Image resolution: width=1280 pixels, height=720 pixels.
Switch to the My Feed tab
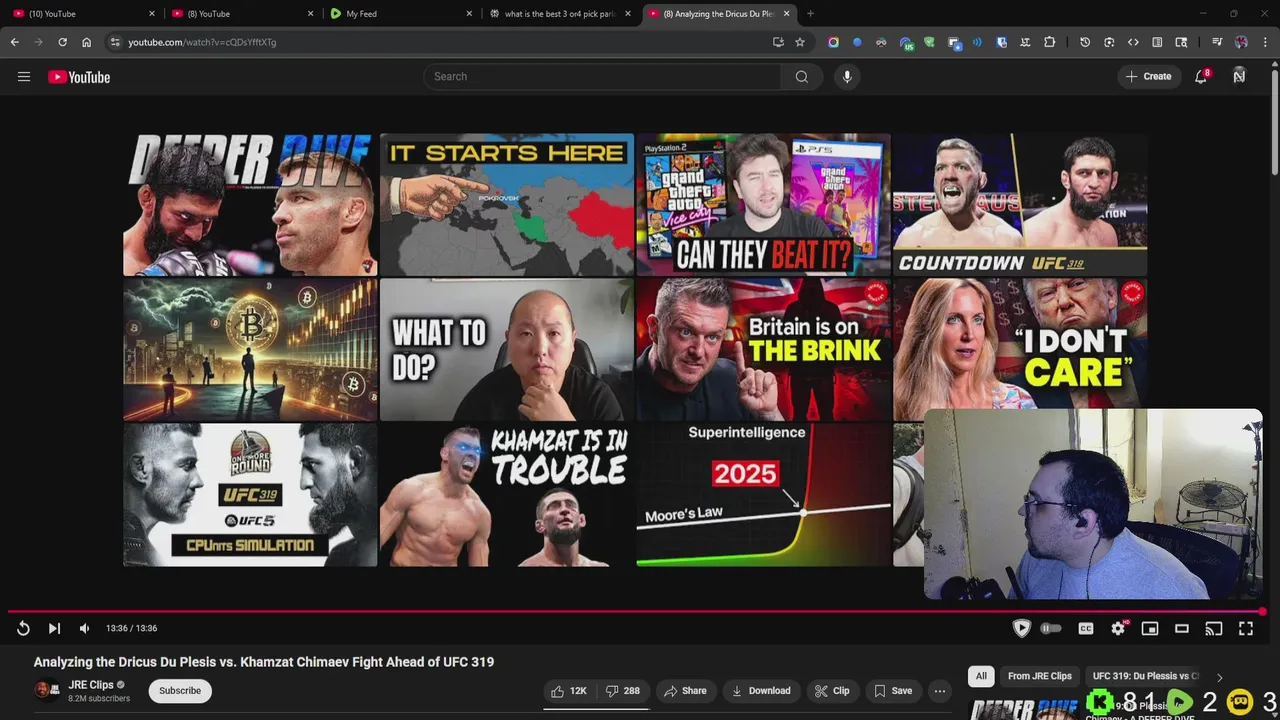(400, 14)
